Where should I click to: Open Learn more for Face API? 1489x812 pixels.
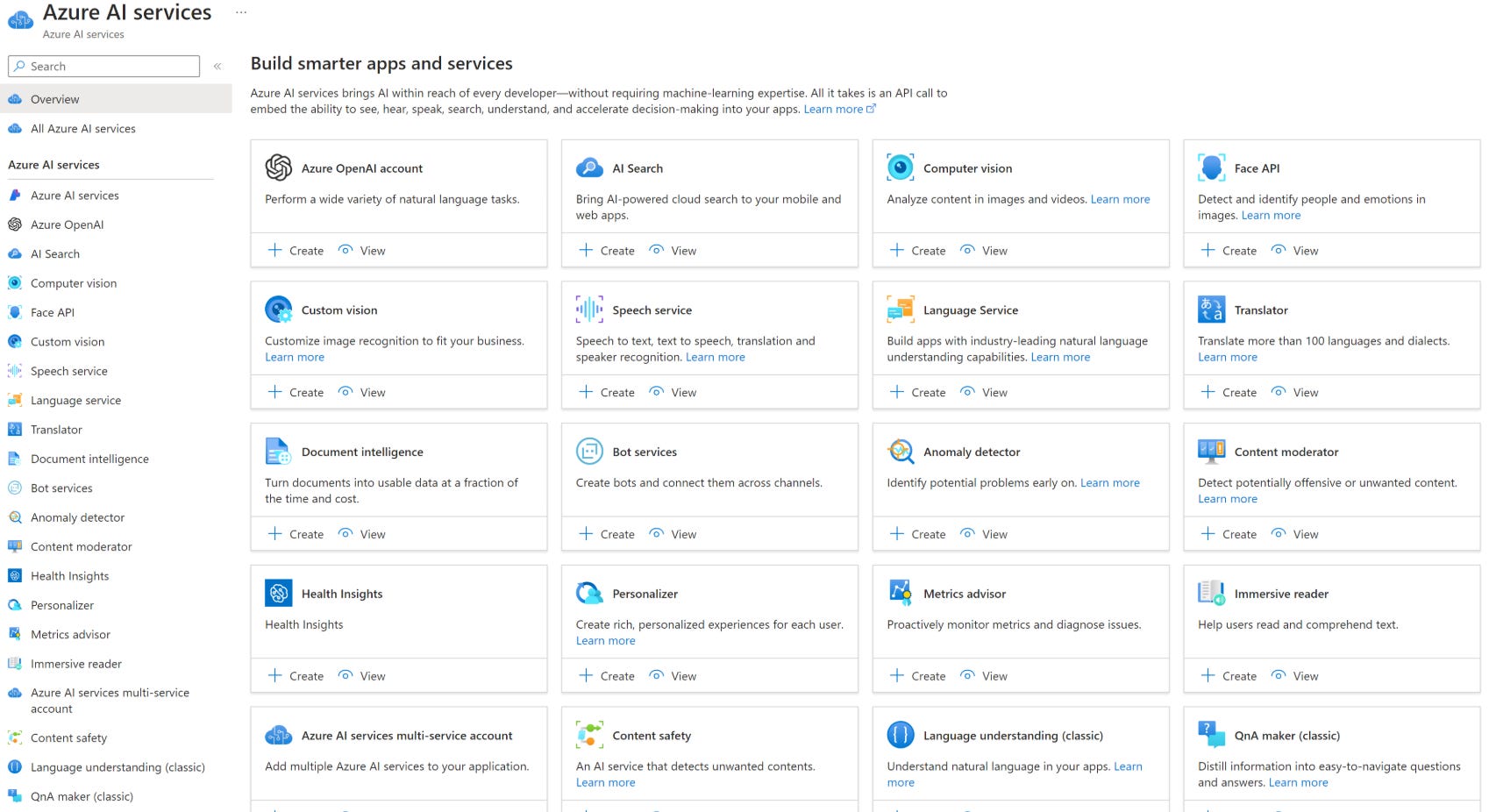[1271, 215]
